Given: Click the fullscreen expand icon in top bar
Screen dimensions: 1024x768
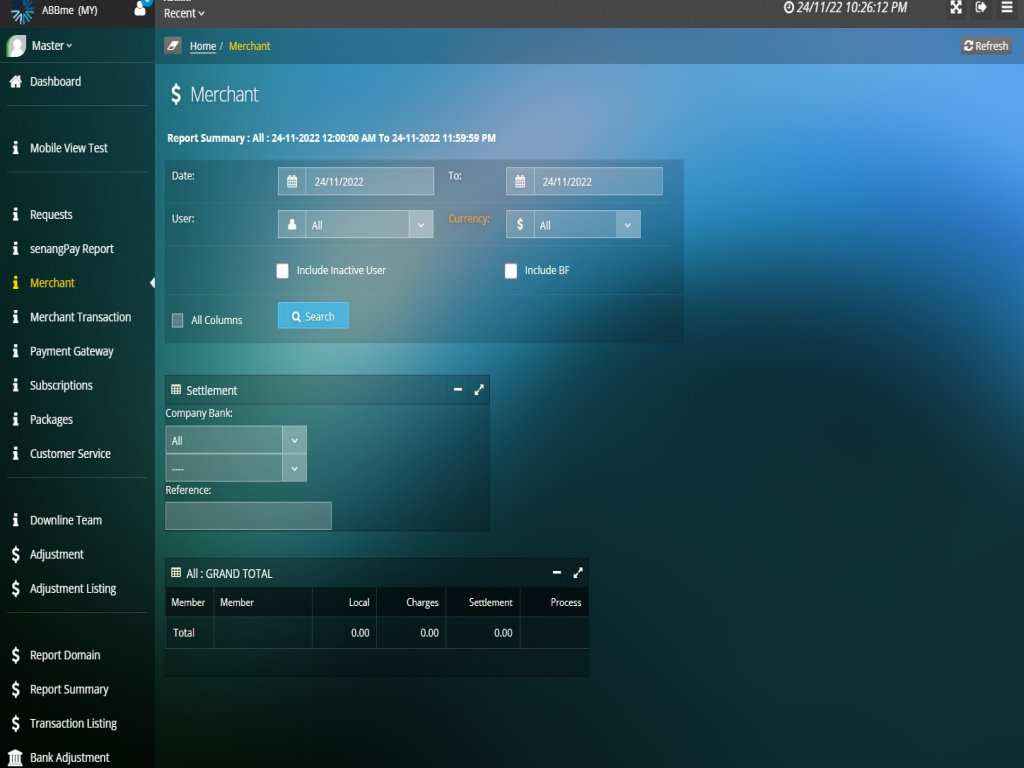Looking at the screenshot, I should (956, 8).
